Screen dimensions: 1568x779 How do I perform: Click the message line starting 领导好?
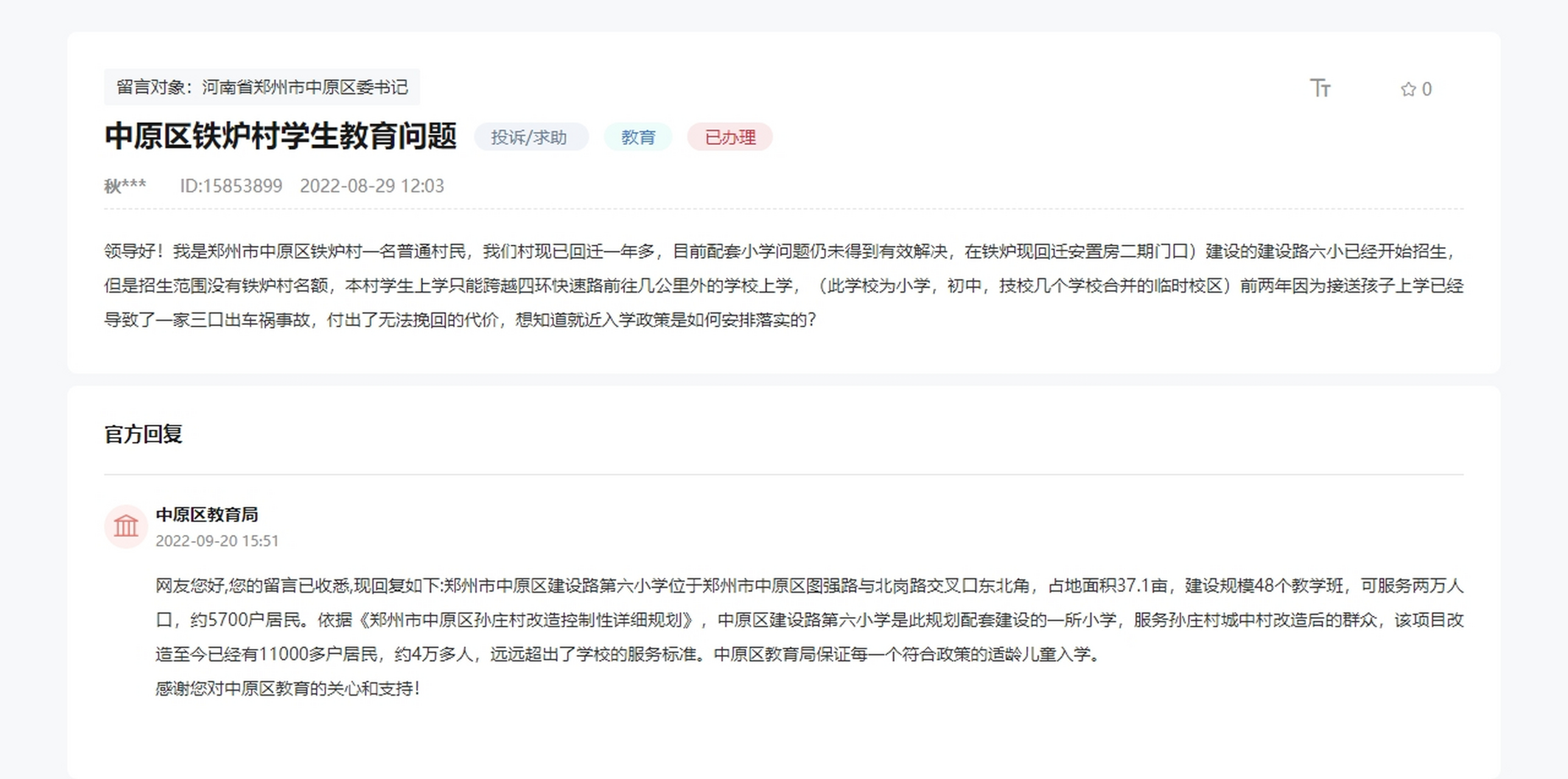(x=779, y=251)
